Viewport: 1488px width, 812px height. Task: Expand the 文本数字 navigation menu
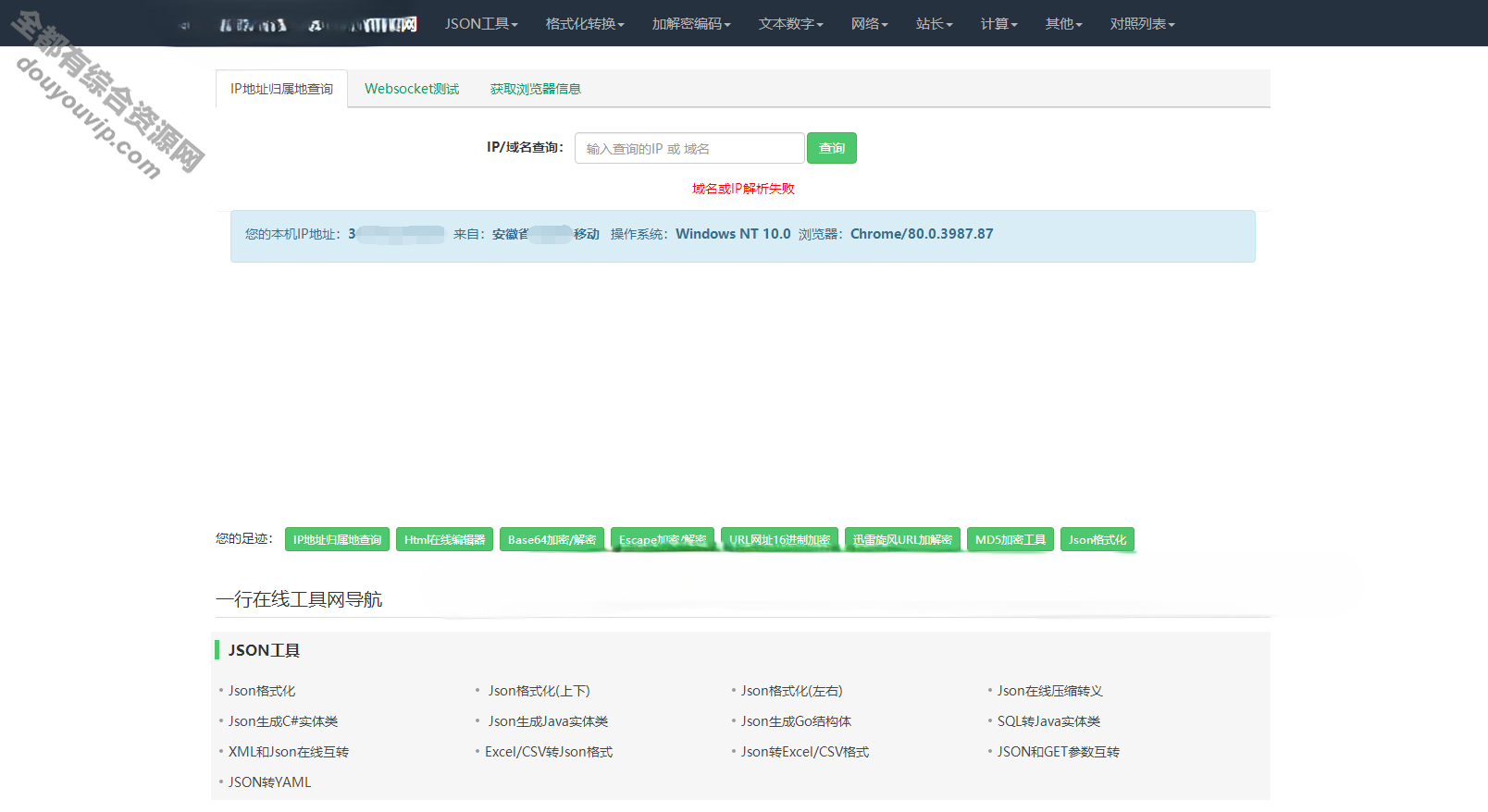coord(791,24)
